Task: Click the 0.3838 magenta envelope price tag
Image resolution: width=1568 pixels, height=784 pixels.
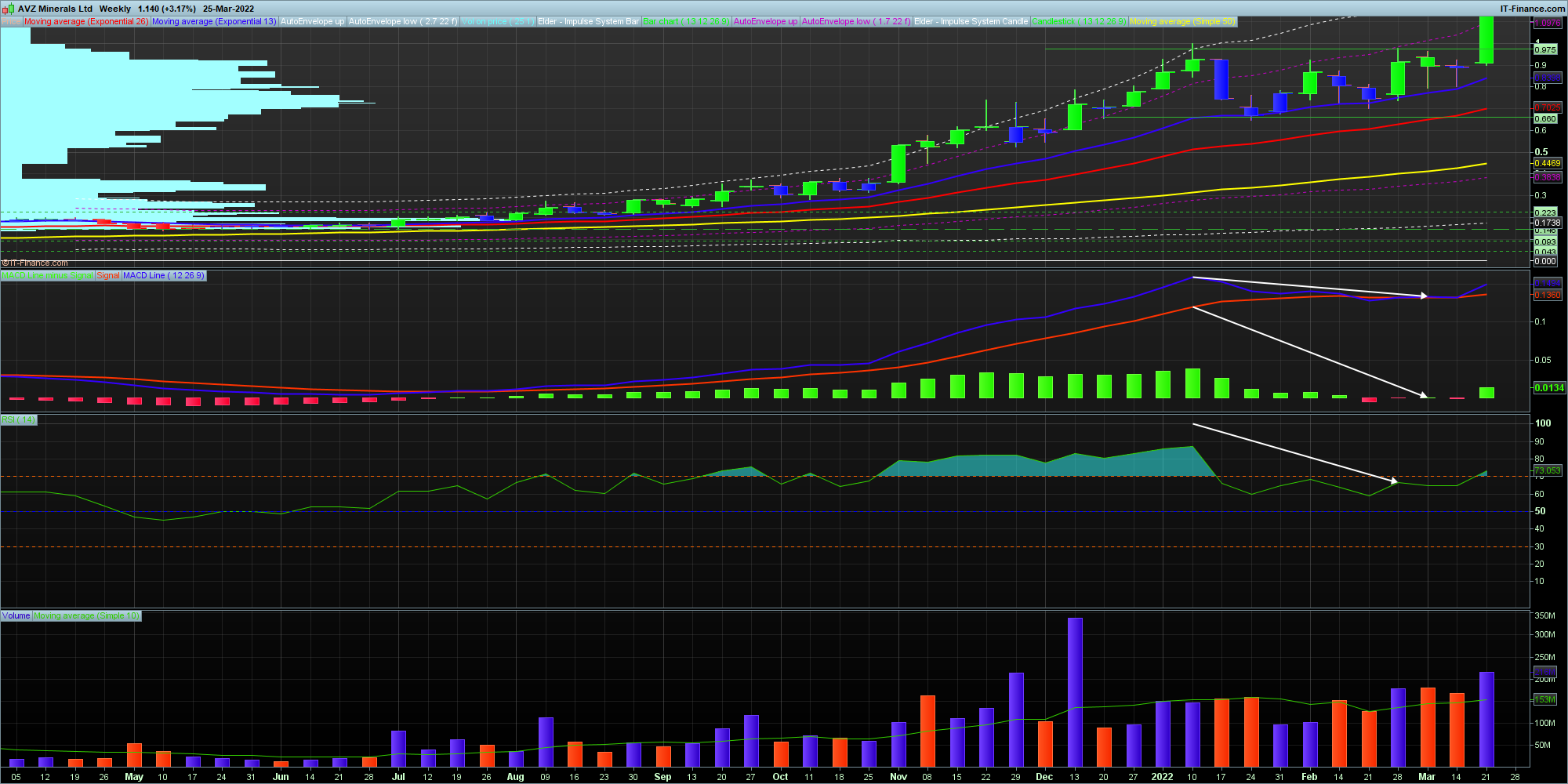Action: 1548,177
